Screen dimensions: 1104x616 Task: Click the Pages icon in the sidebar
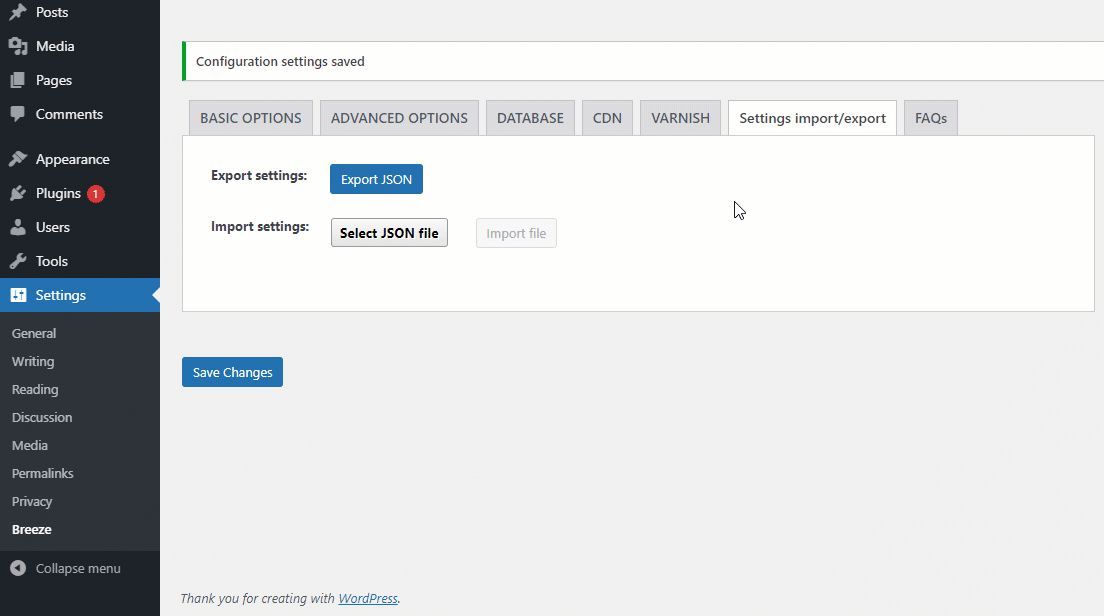point(18,80)
